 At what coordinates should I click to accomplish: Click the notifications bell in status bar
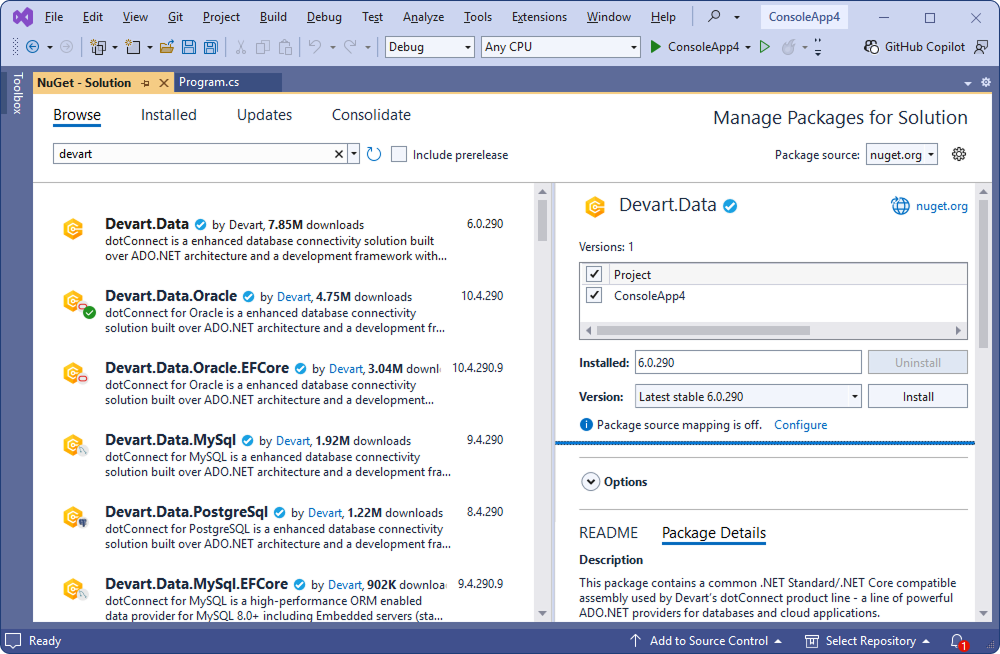click(957, 641)
